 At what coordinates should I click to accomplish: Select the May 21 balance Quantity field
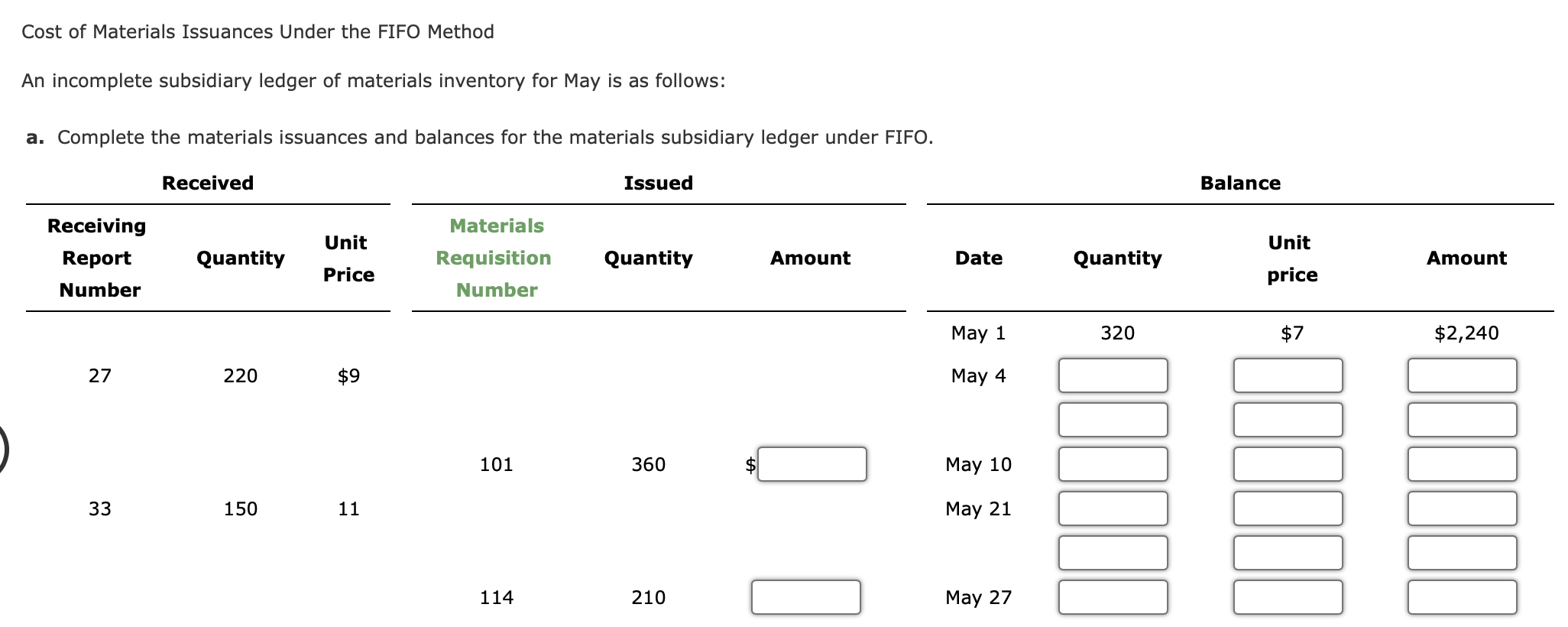(1113, 508)
